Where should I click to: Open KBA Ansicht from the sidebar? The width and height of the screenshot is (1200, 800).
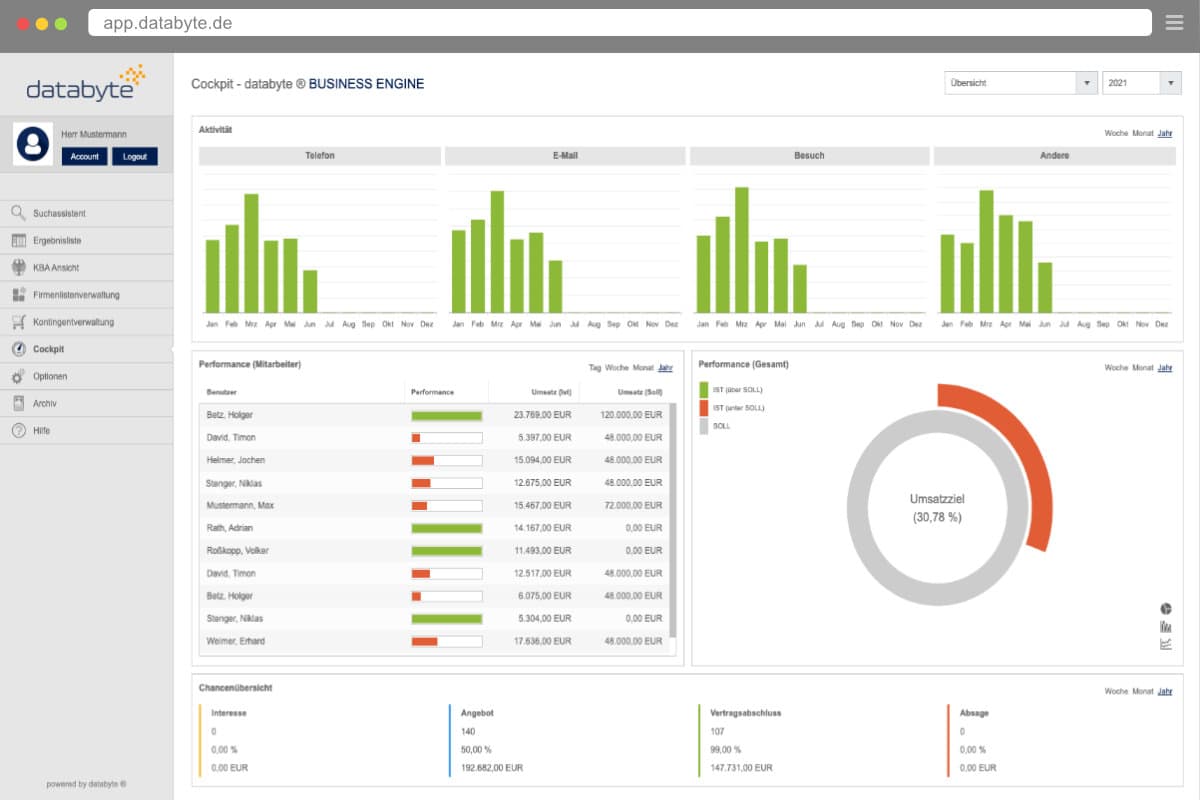[x=86, y=267]
